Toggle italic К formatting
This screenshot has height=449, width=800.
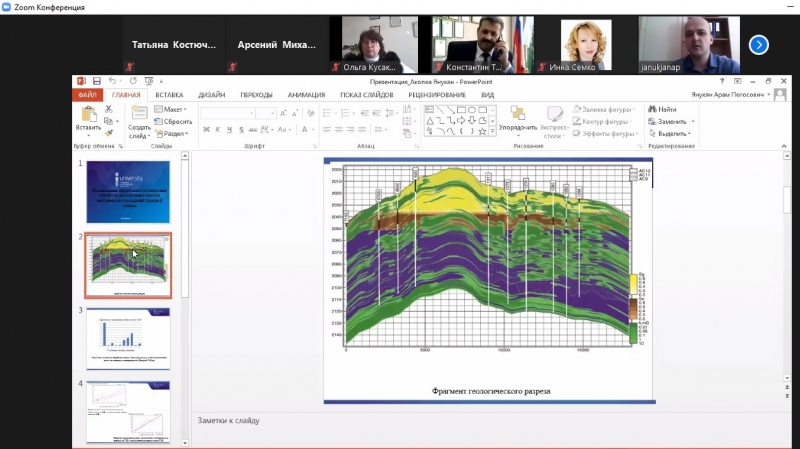tap(217, 129)
